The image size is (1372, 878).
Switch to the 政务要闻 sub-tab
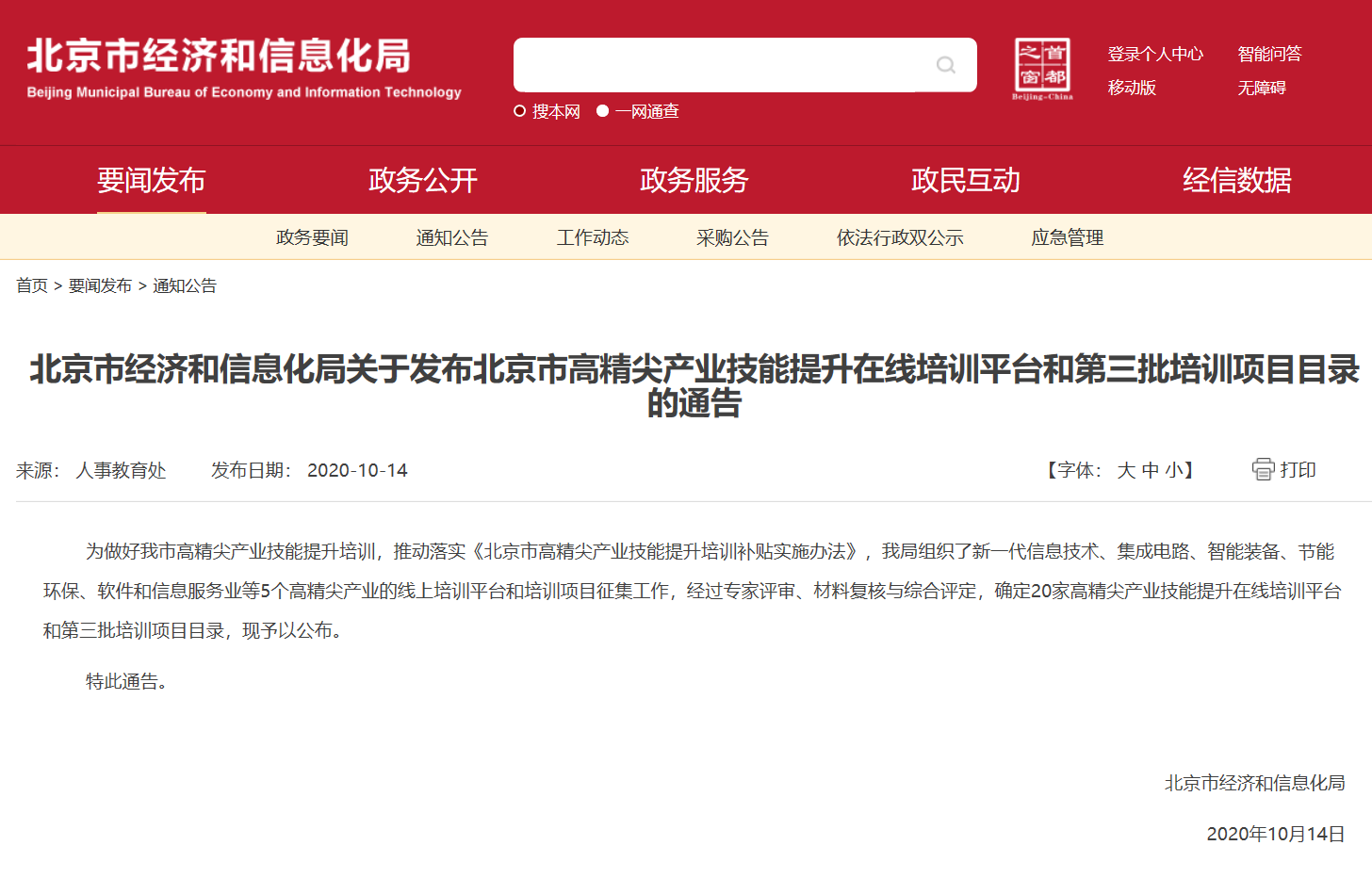312,237
